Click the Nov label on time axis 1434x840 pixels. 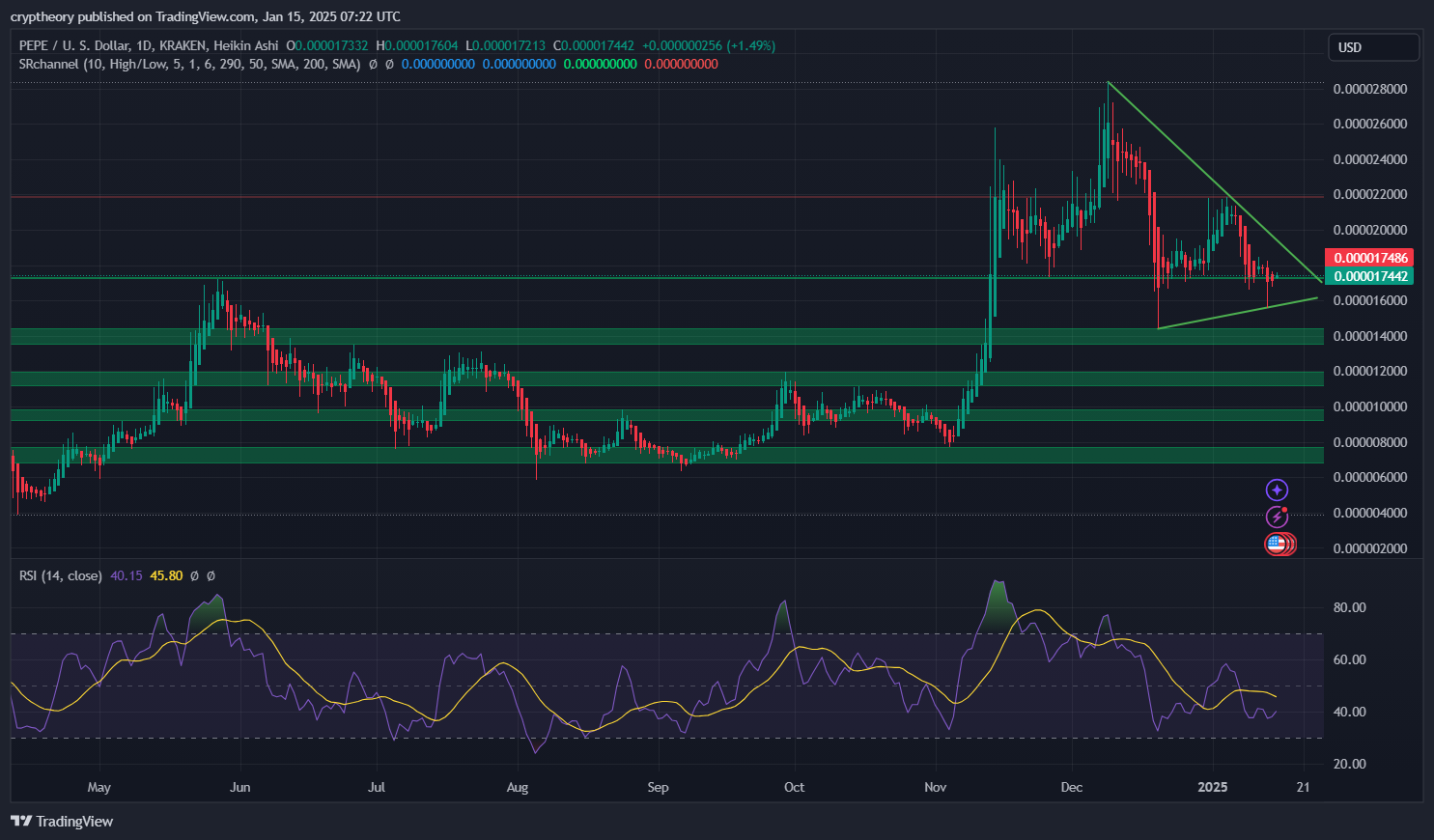(x=935, y=787)
